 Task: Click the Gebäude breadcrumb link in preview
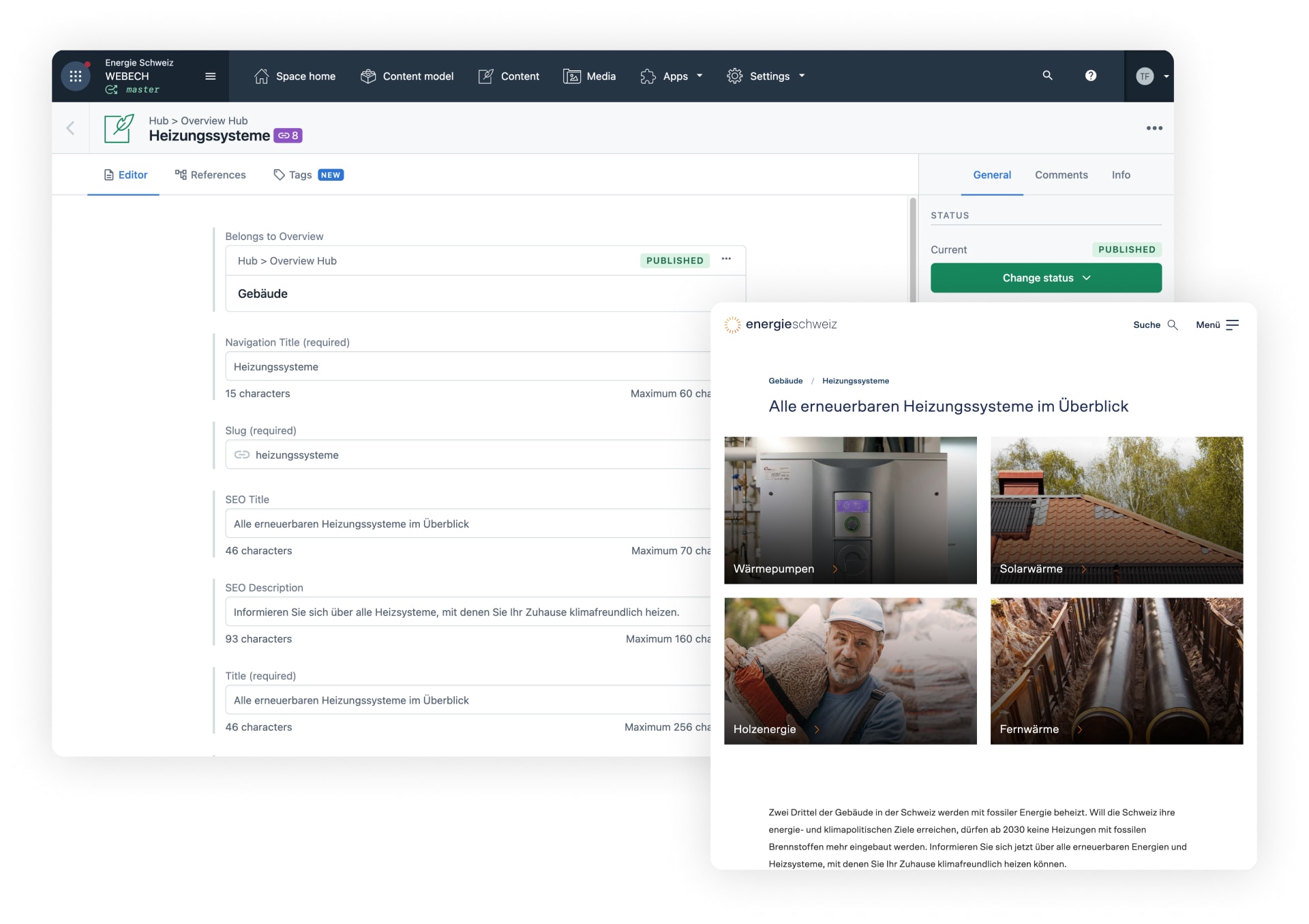point(785,381)
